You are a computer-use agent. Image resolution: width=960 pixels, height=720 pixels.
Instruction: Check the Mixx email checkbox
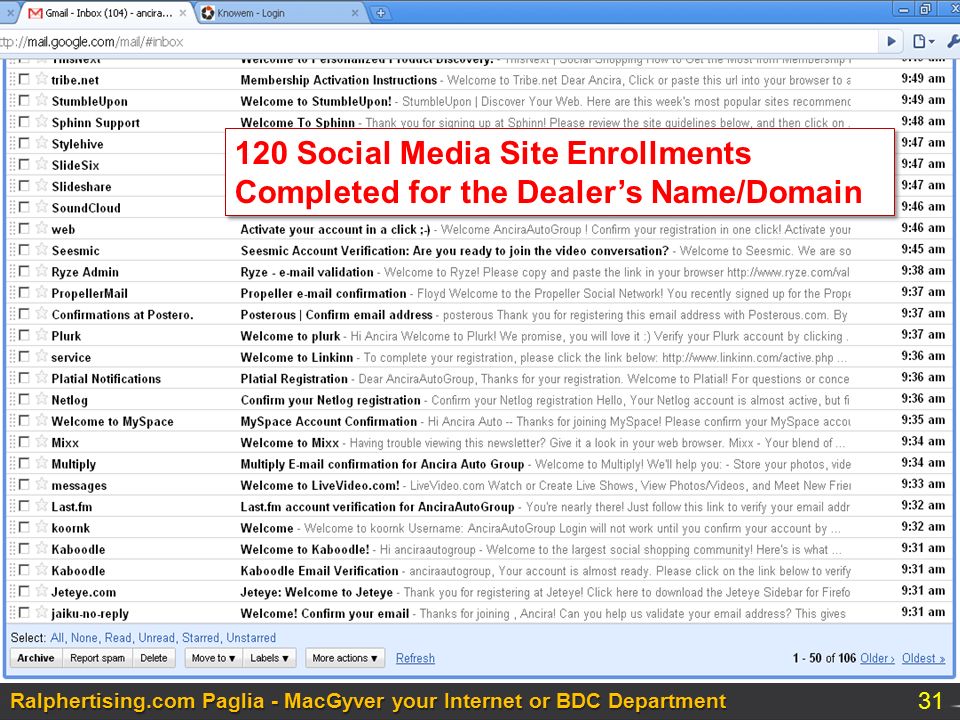point(24,442)
